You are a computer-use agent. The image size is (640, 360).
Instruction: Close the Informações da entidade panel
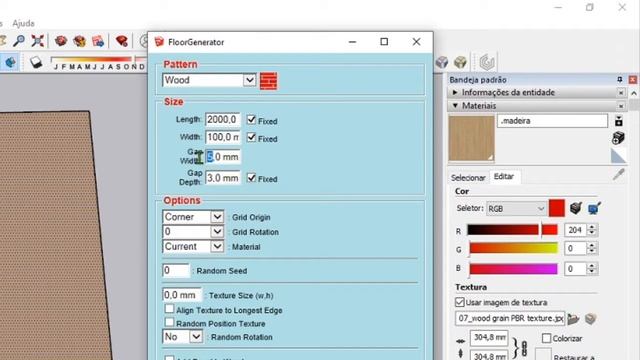click(620, 93)
